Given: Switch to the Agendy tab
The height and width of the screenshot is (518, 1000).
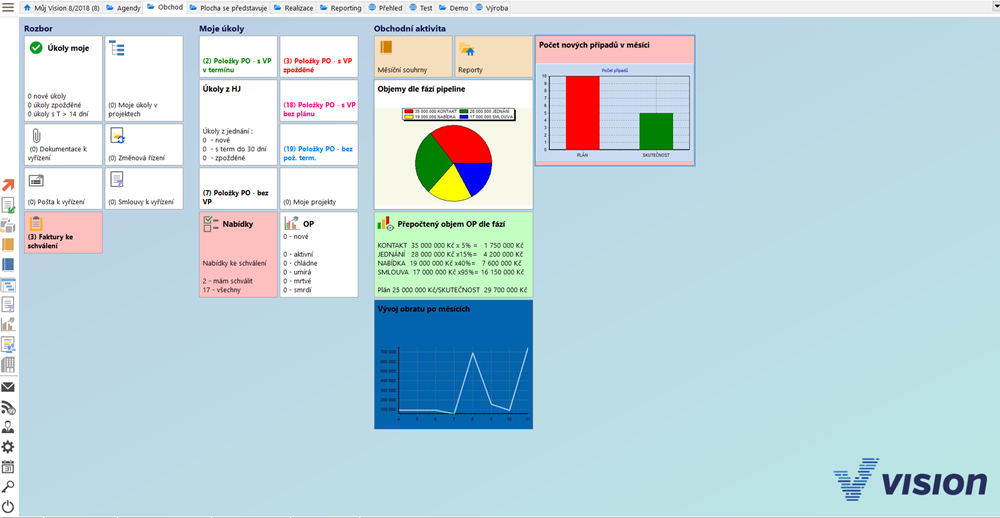Looking at the screenshot, I should (123, 7).
